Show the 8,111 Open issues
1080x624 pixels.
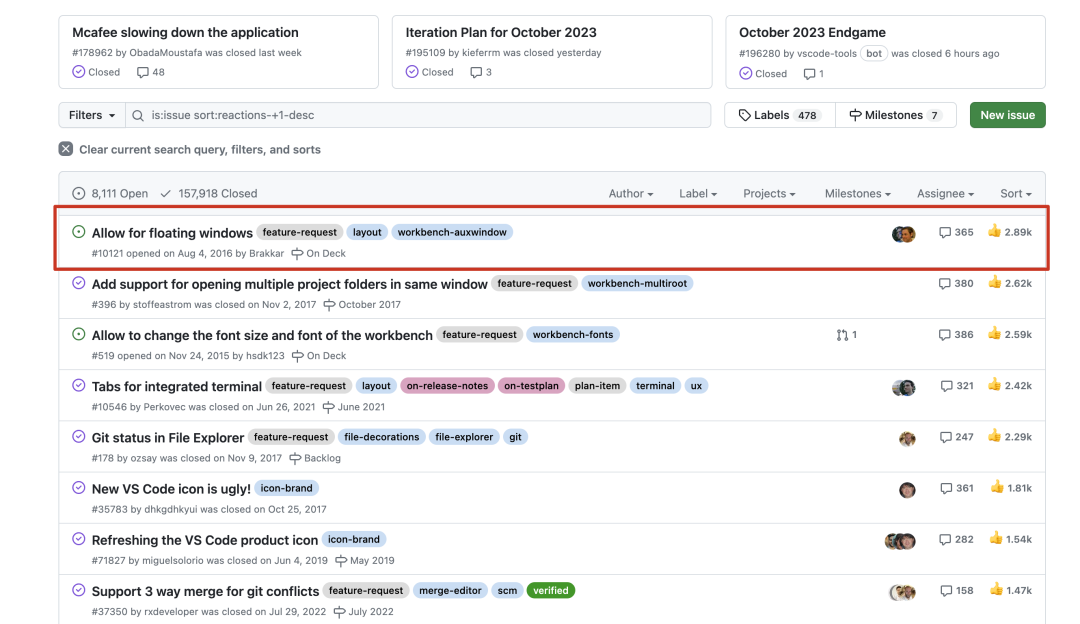pos(110,194)
